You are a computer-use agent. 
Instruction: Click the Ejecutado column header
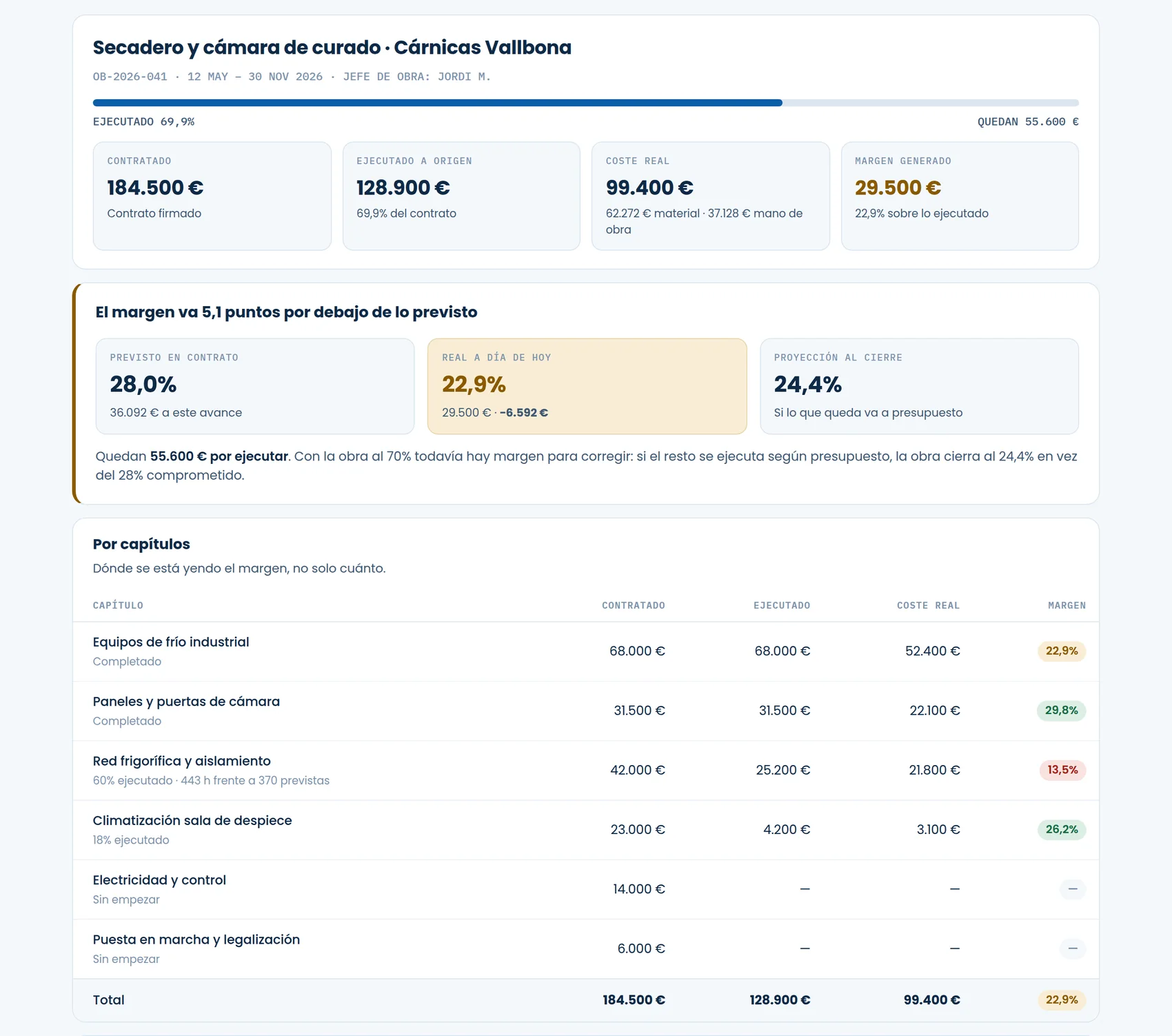coord(782,605)
